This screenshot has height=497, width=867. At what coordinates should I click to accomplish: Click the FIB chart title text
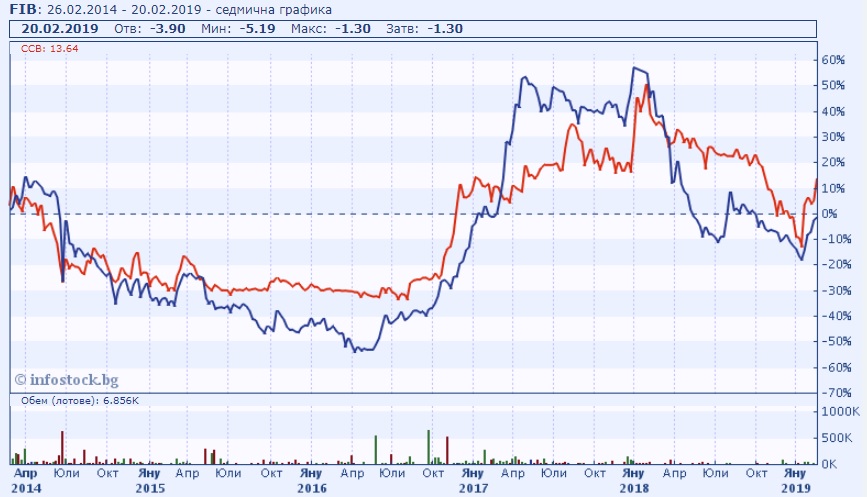click(171, 9)
